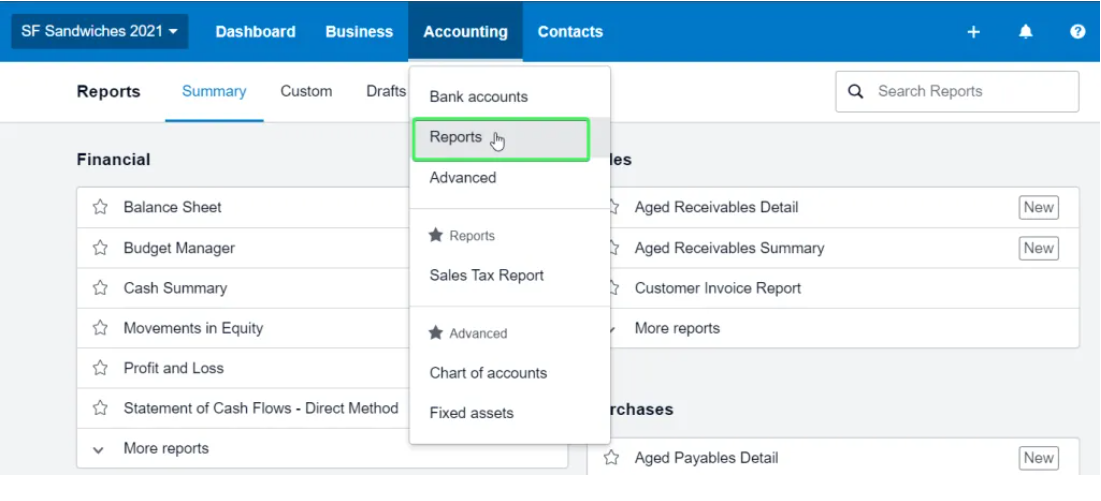Click the magnifier icon in Search Reports
Screen dimensions: 1101x501
[x=856, y=91]
